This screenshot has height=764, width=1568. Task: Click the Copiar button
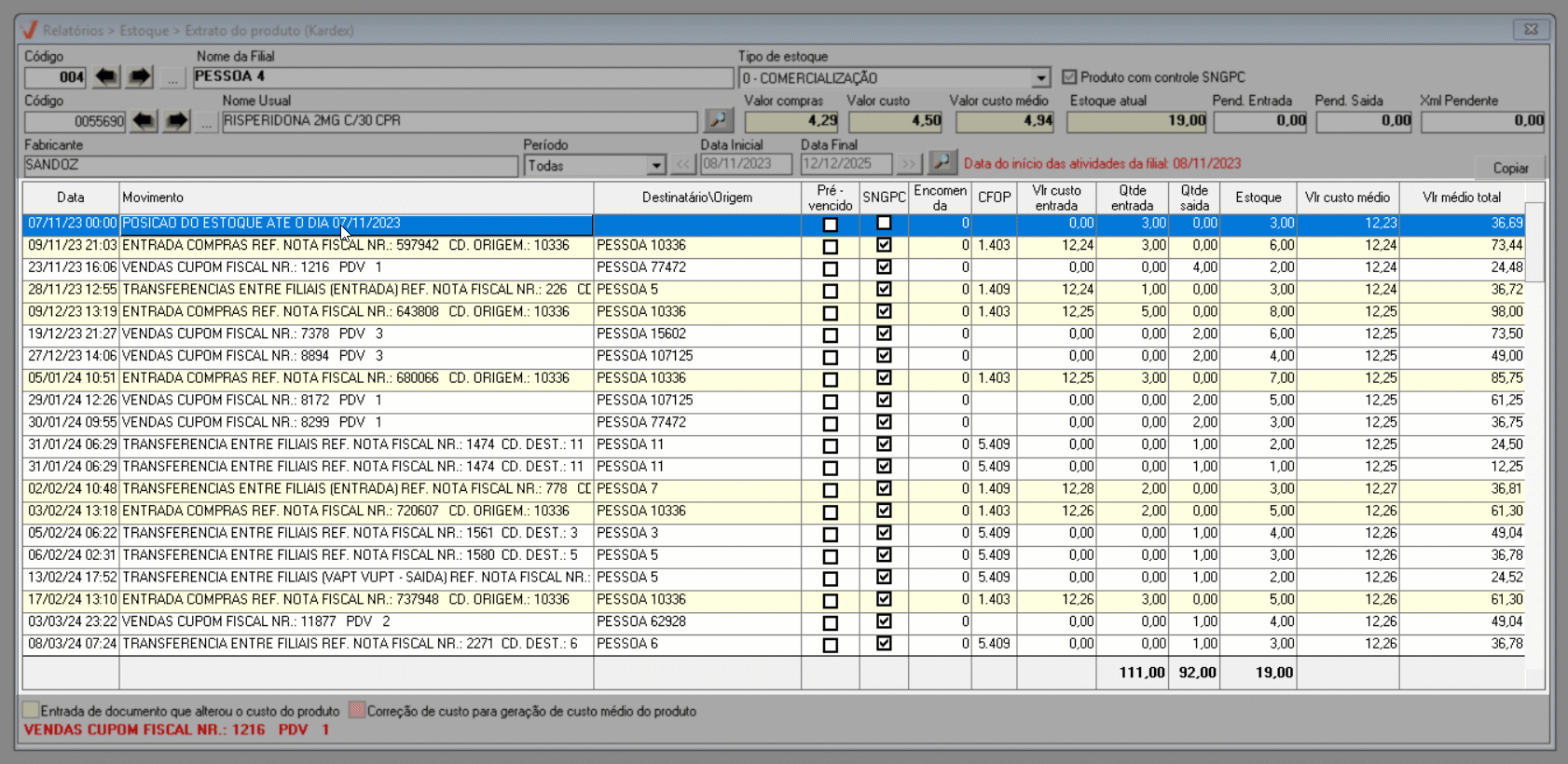[1510, 168]
